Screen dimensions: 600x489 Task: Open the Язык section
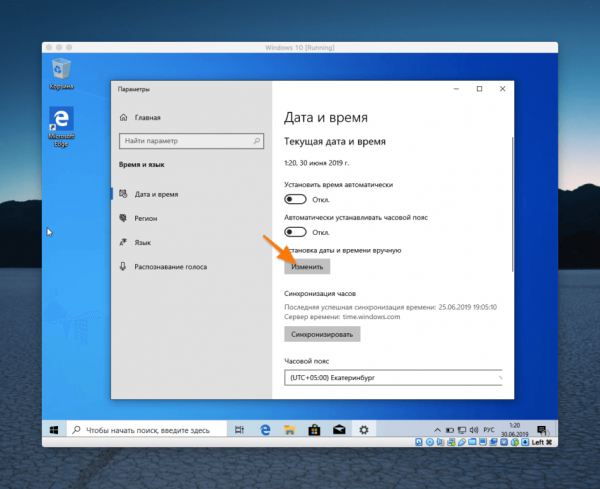point(191,243)
